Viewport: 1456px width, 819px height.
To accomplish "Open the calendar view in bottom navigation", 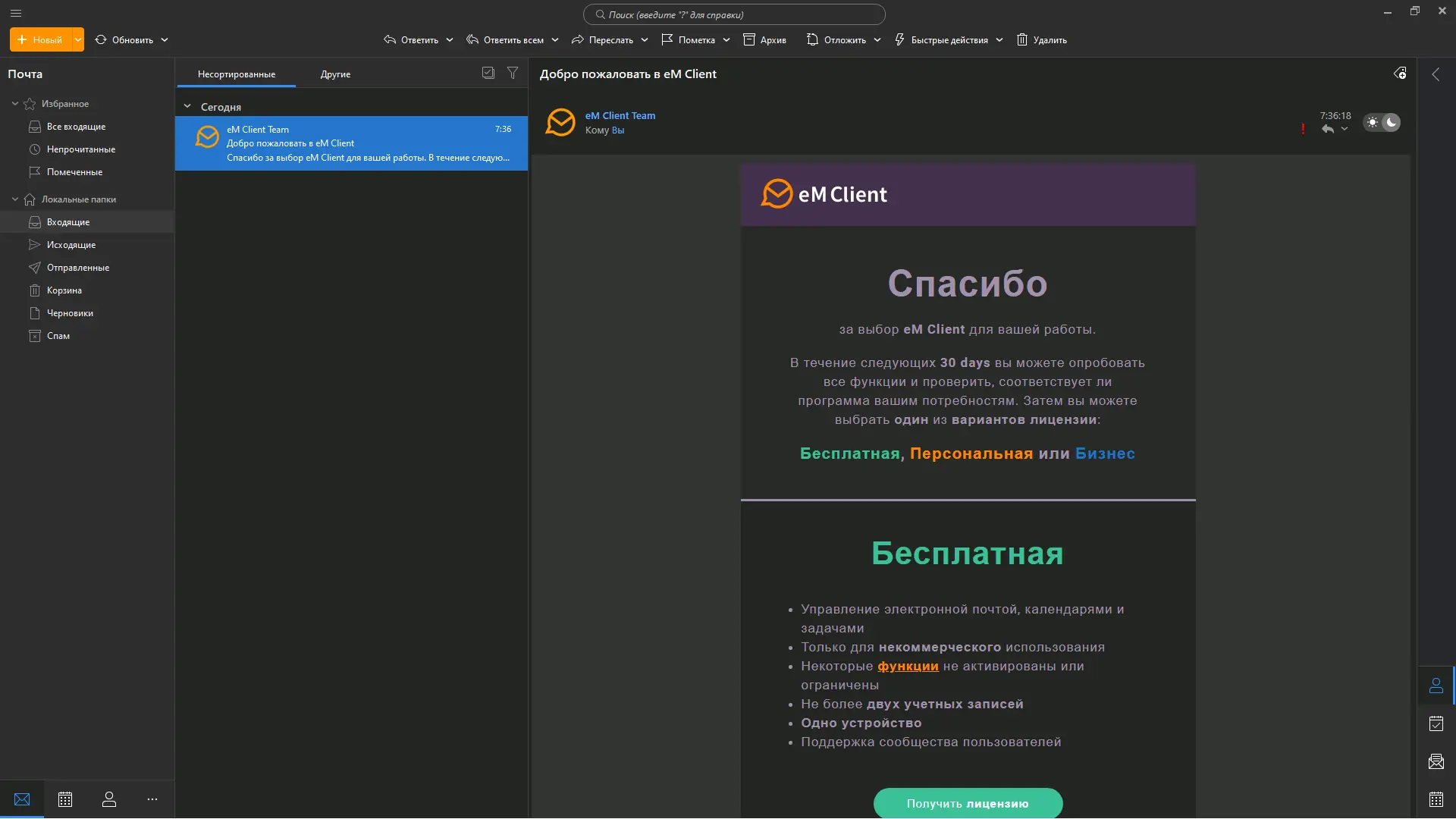I will pos(65,799).
